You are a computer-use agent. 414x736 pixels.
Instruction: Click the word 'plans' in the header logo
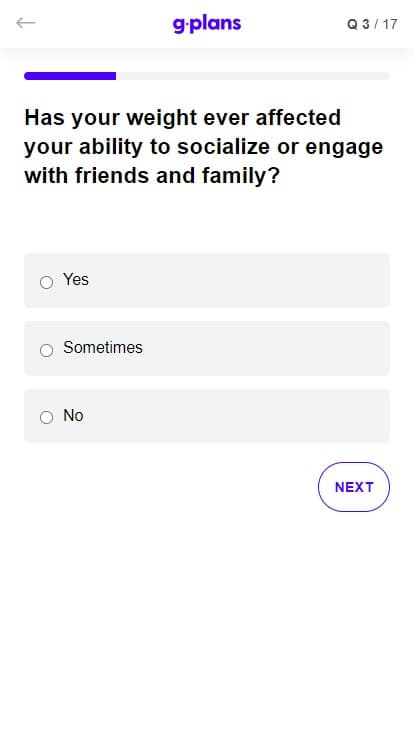point(216,24)
